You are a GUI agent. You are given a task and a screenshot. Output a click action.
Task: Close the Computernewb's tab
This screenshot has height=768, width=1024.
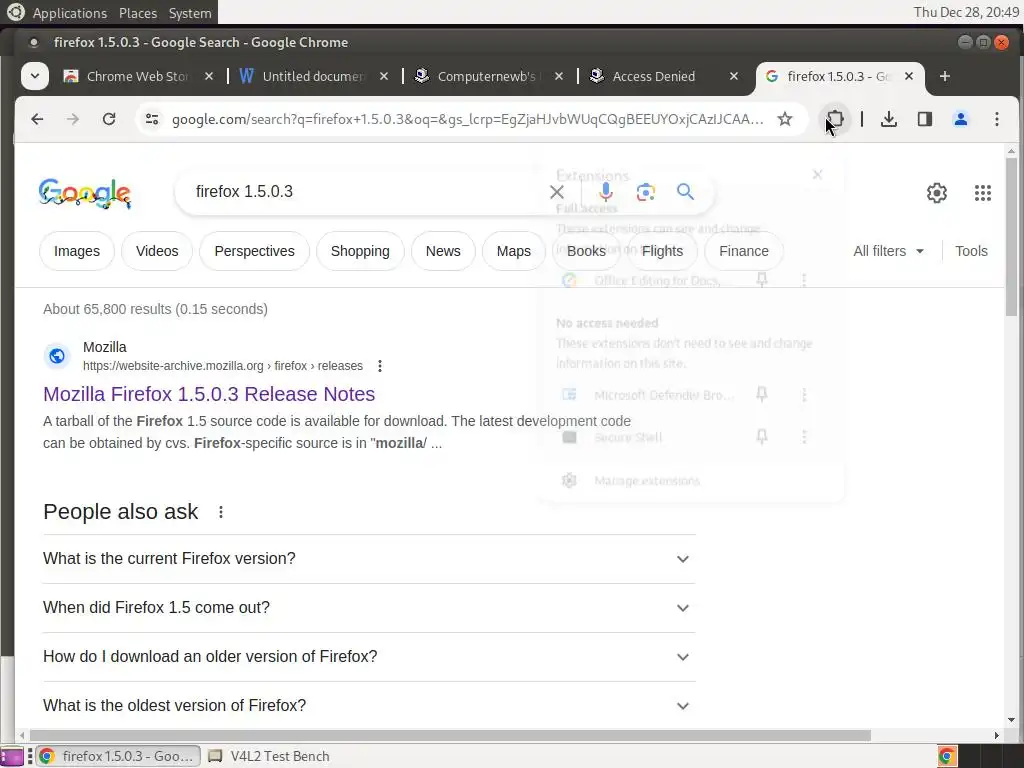pos(559,76)
